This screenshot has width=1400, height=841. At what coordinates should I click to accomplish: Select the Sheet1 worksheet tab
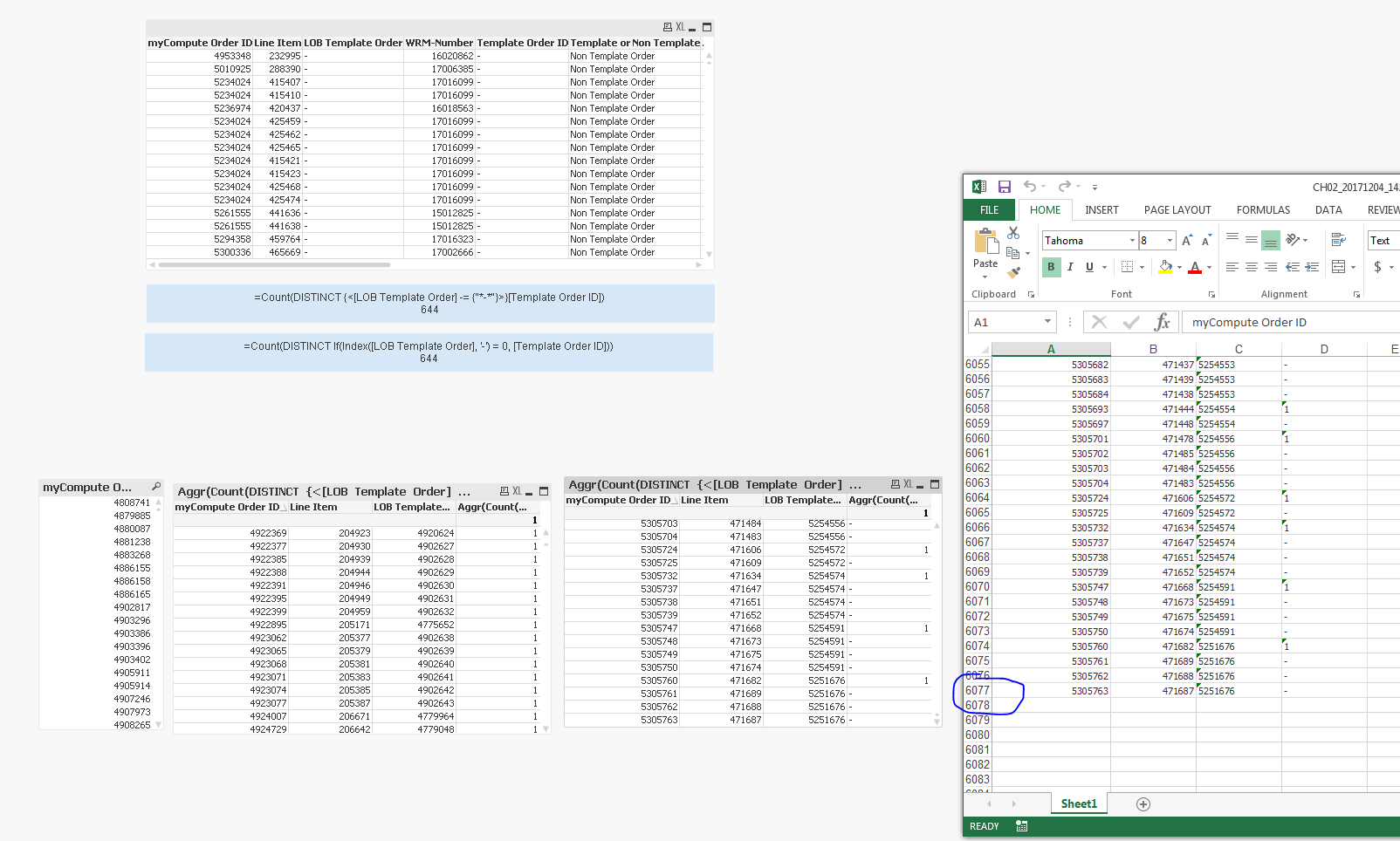click(1079, 804)
